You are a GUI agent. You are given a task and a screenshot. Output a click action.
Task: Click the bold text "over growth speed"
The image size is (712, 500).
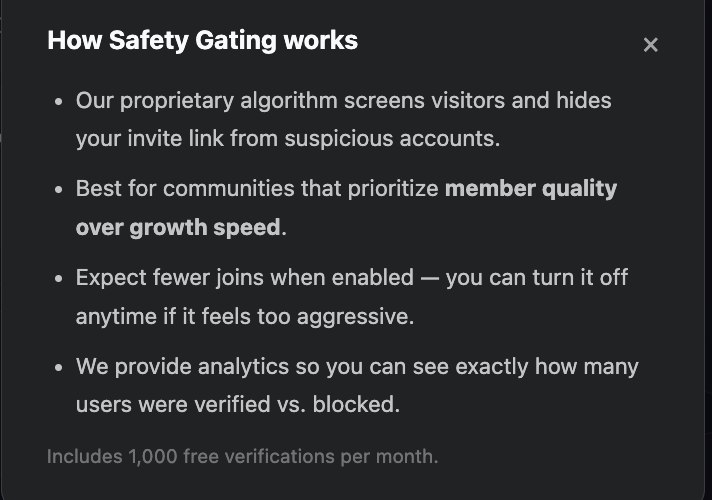pos(178,227)
